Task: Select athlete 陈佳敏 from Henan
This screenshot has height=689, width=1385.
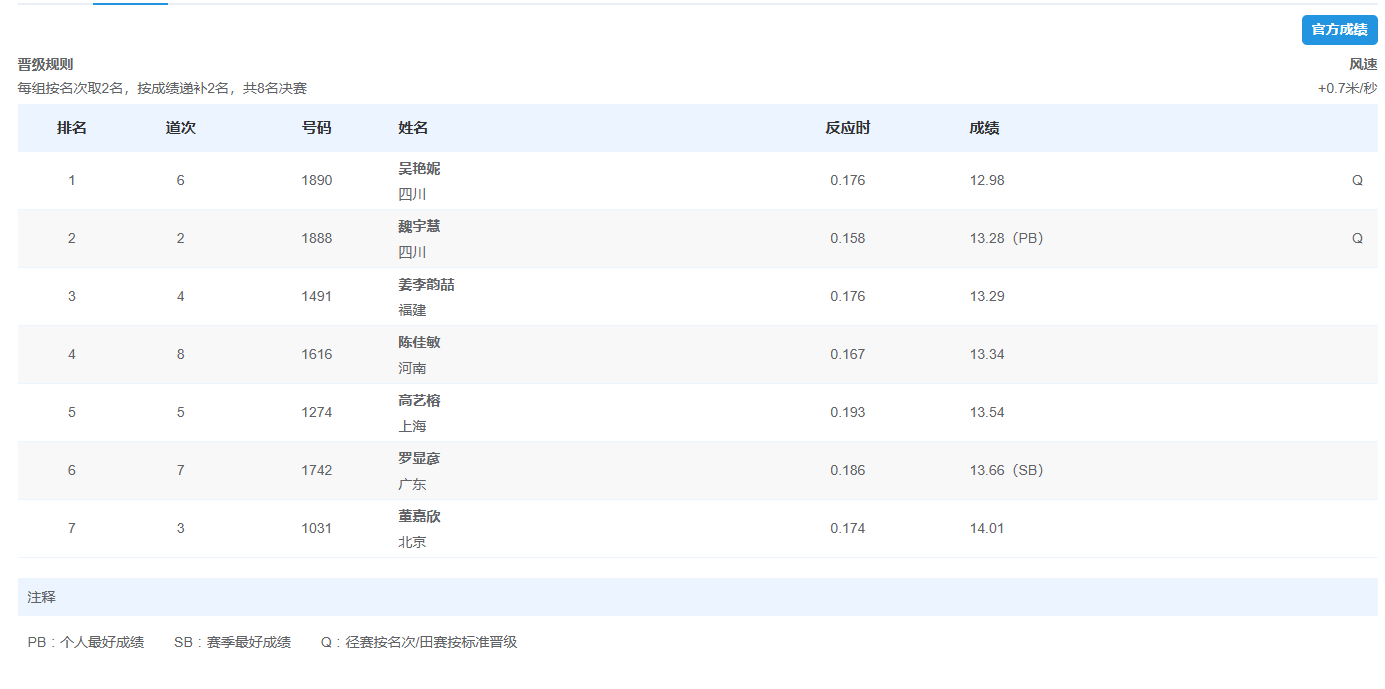Action: tap(419, 342)
